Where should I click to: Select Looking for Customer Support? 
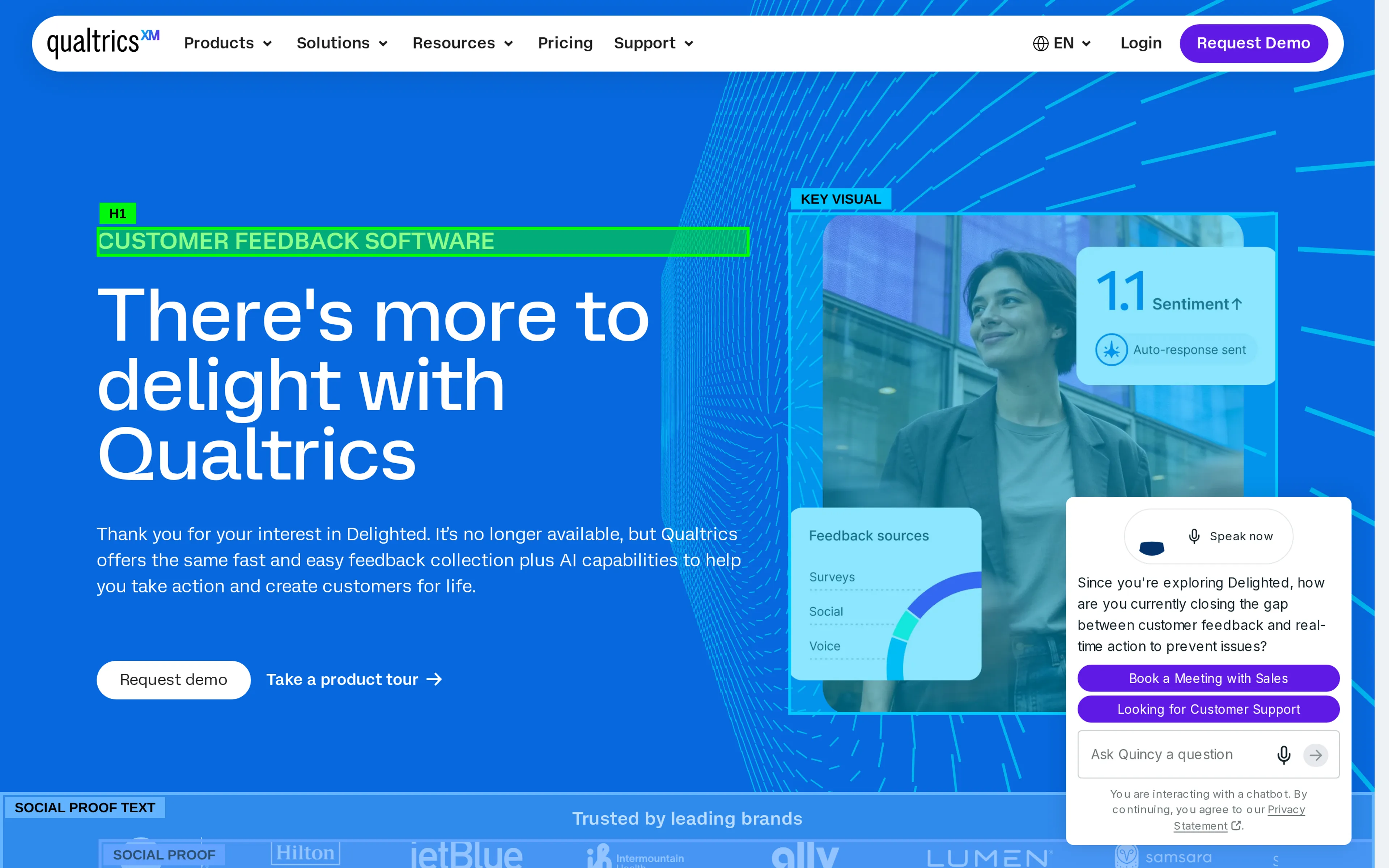(1208, 709)
